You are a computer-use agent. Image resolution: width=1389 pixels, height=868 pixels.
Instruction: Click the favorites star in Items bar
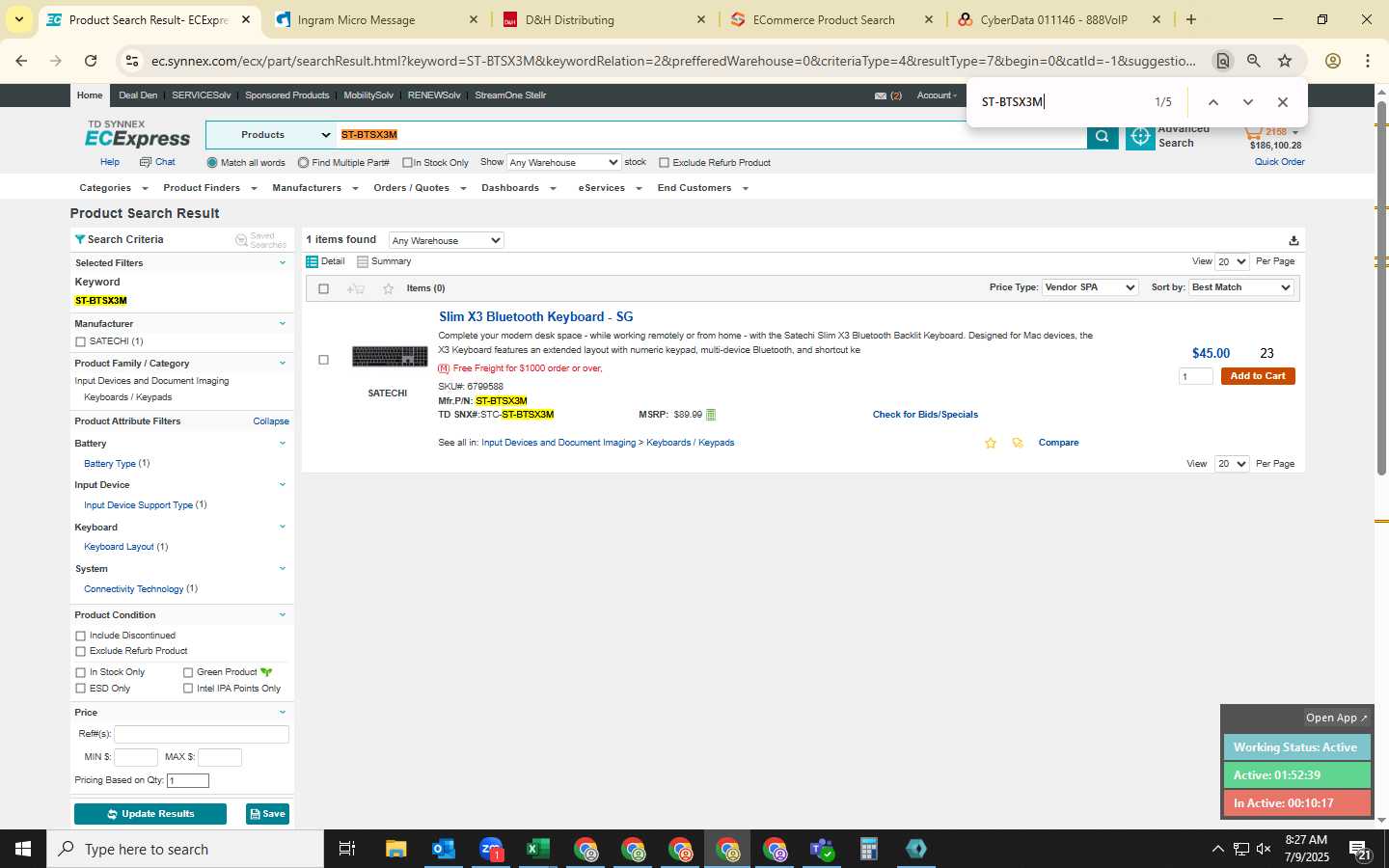click(388, 288)
